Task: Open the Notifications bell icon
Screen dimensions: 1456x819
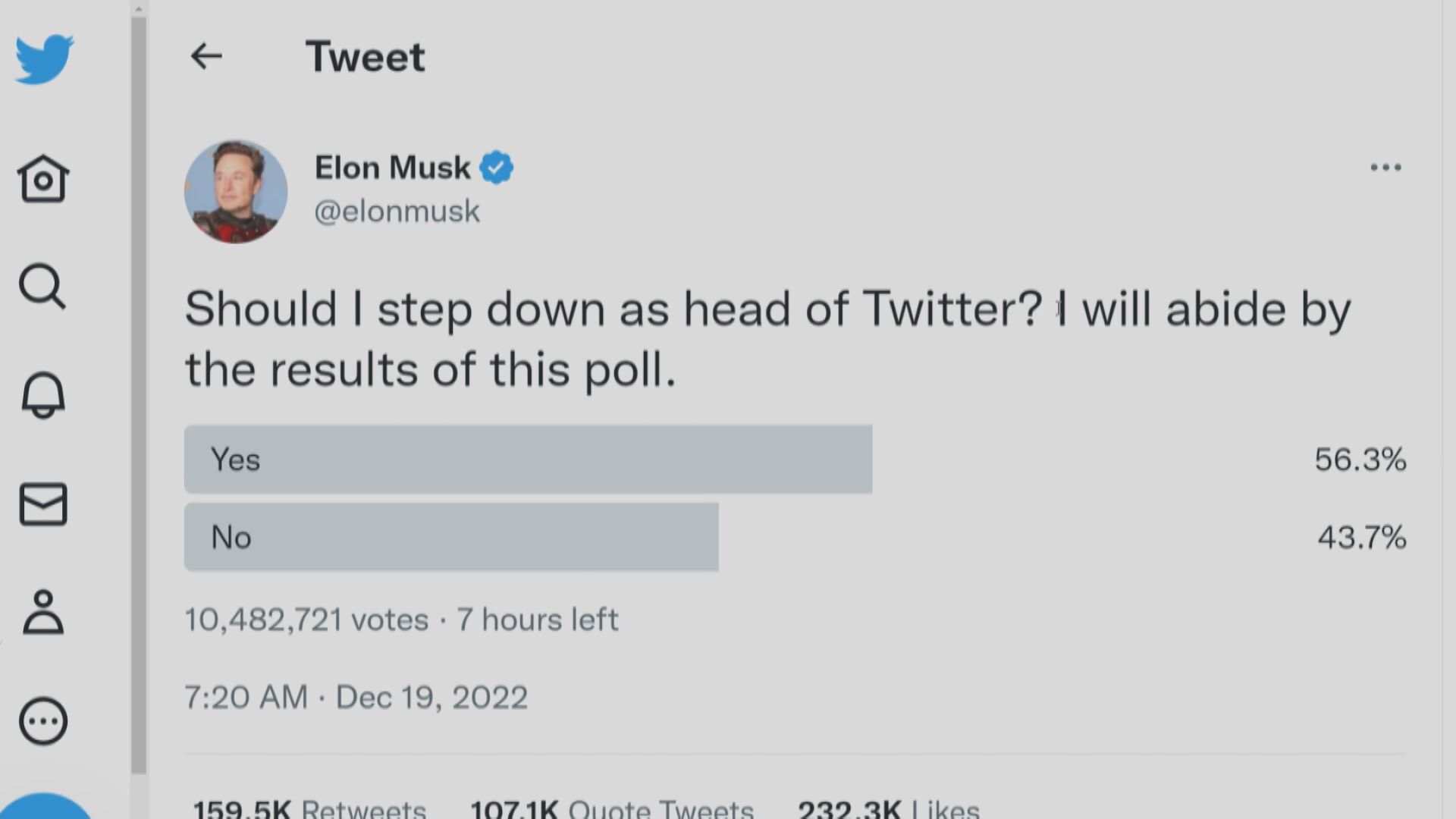Action: coord(43,395)
